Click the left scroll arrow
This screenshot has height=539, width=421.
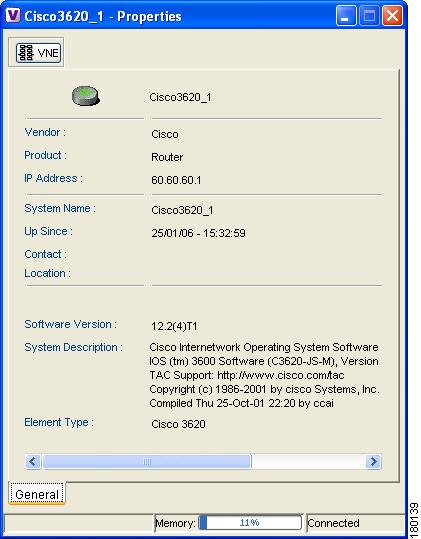point(33,461)
